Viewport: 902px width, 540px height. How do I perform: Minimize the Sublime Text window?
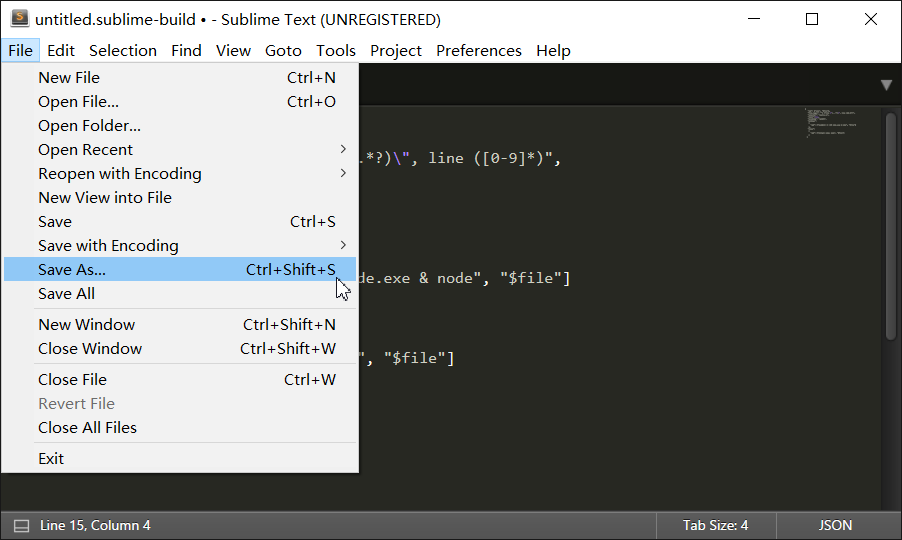click(754, 19)
